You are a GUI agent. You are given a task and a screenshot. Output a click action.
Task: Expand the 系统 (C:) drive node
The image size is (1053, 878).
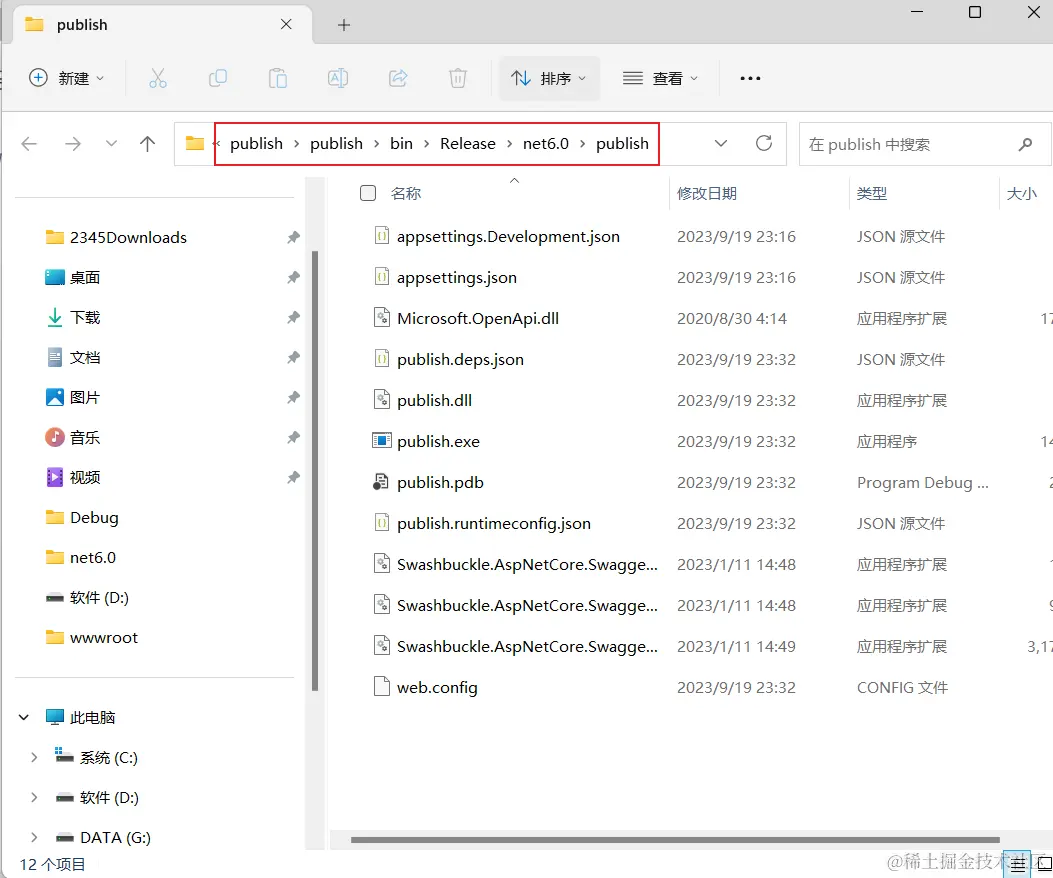click(x=34, y=758)
